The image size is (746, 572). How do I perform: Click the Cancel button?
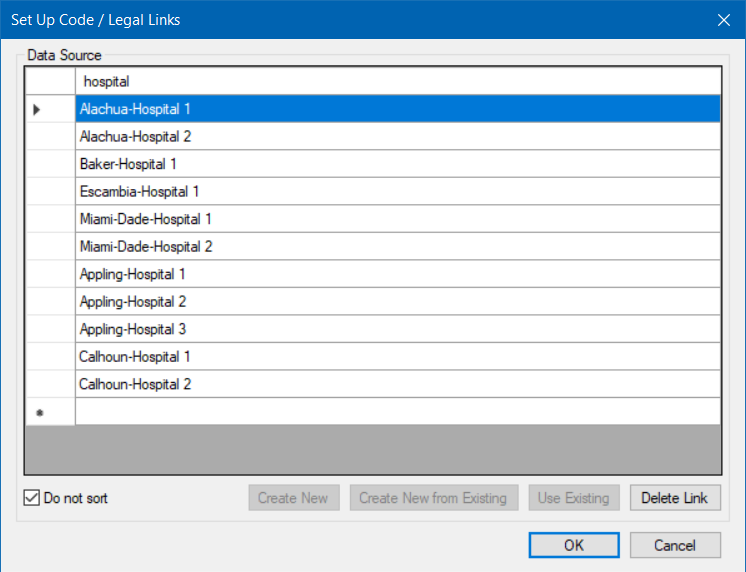pos(675,545)
